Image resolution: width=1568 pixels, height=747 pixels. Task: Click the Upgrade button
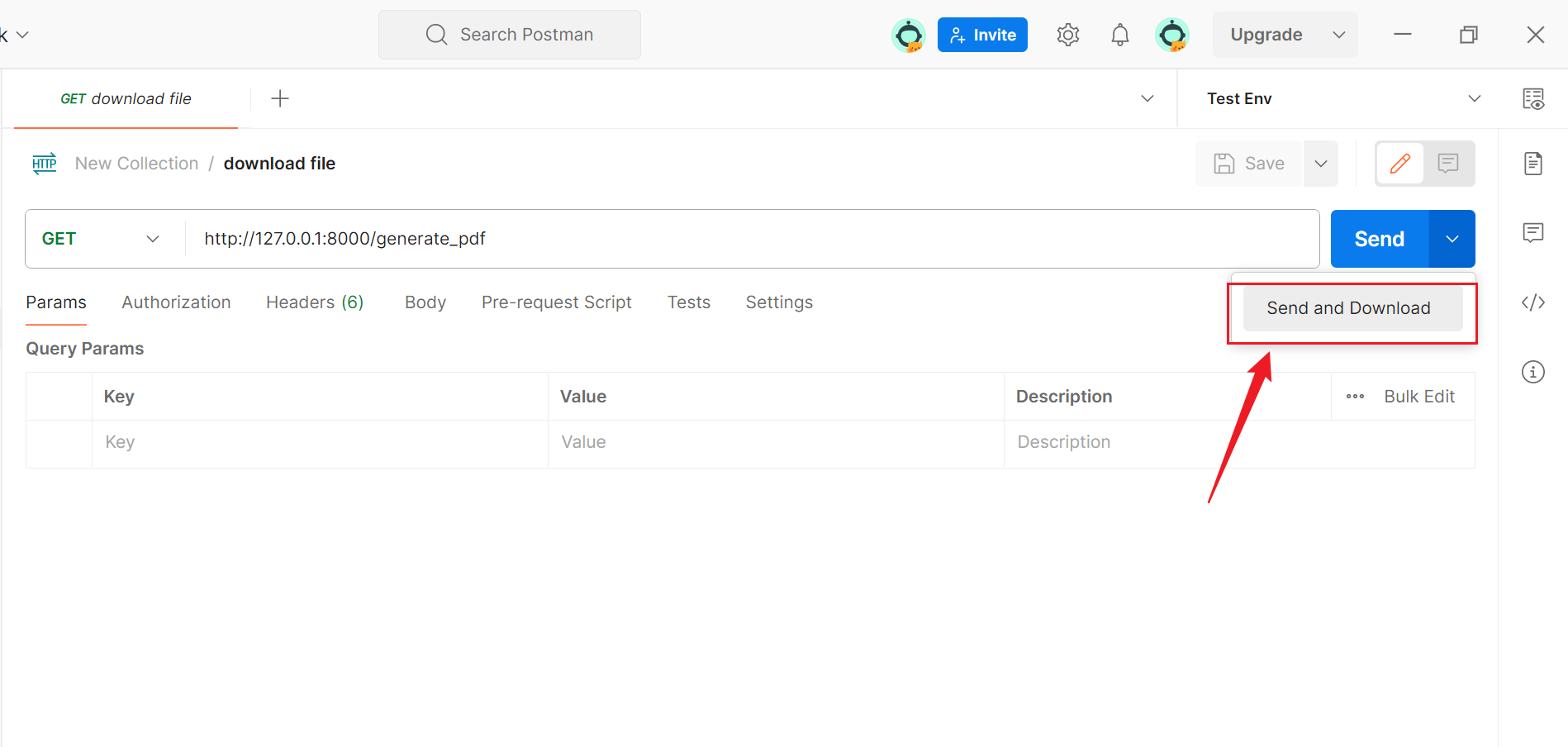pyautogui.click(x=1266, y=35)
